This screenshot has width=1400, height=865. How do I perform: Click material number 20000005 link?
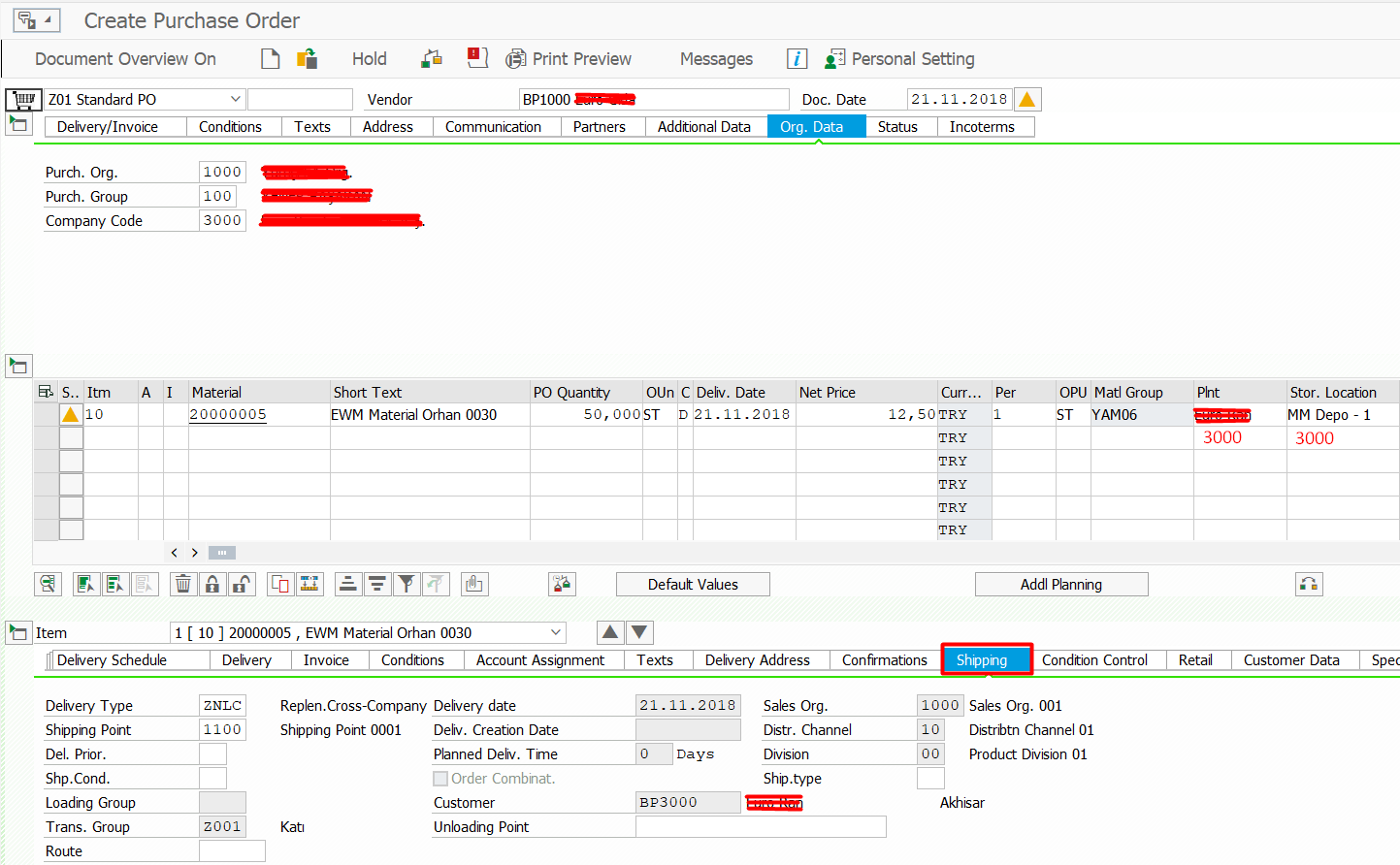coord(228,414)
